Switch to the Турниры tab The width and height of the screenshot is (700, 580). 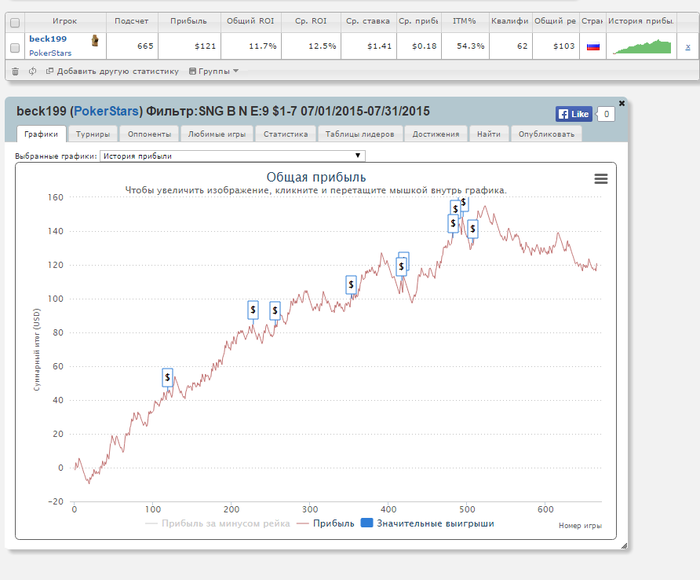(93, 134)
